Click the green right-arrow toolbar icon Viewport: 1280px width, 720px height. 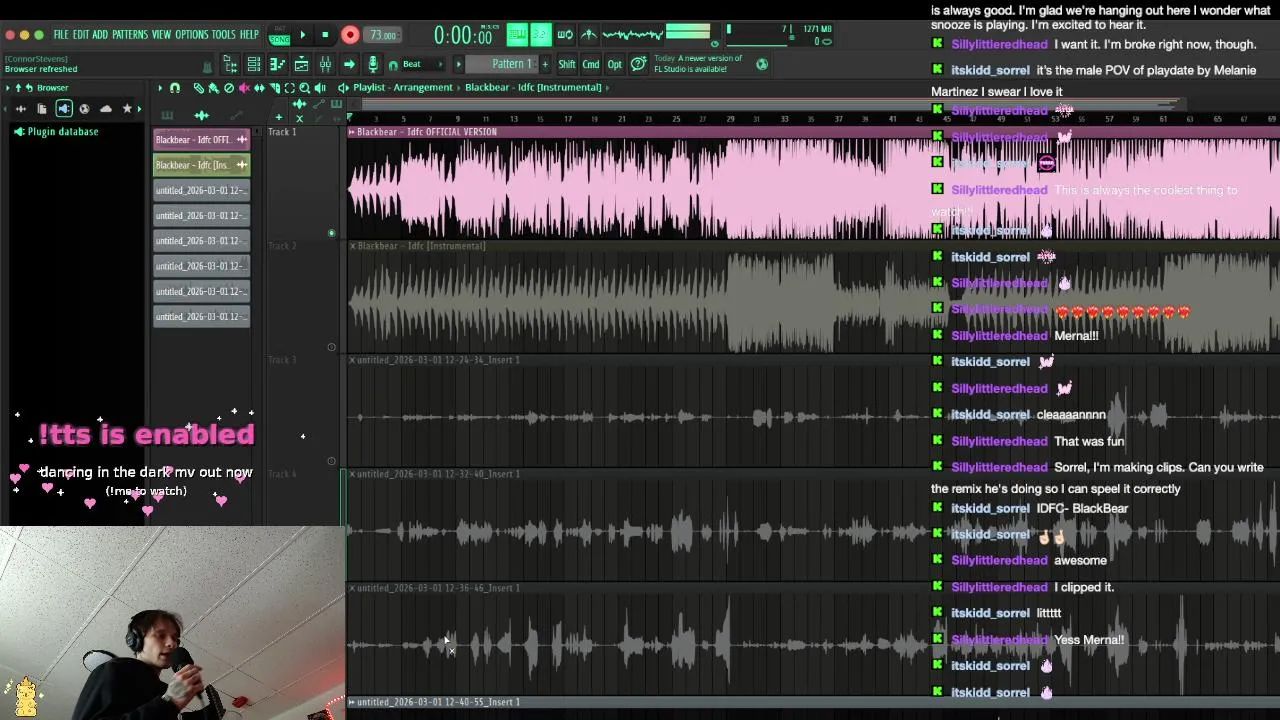point(349,64)
